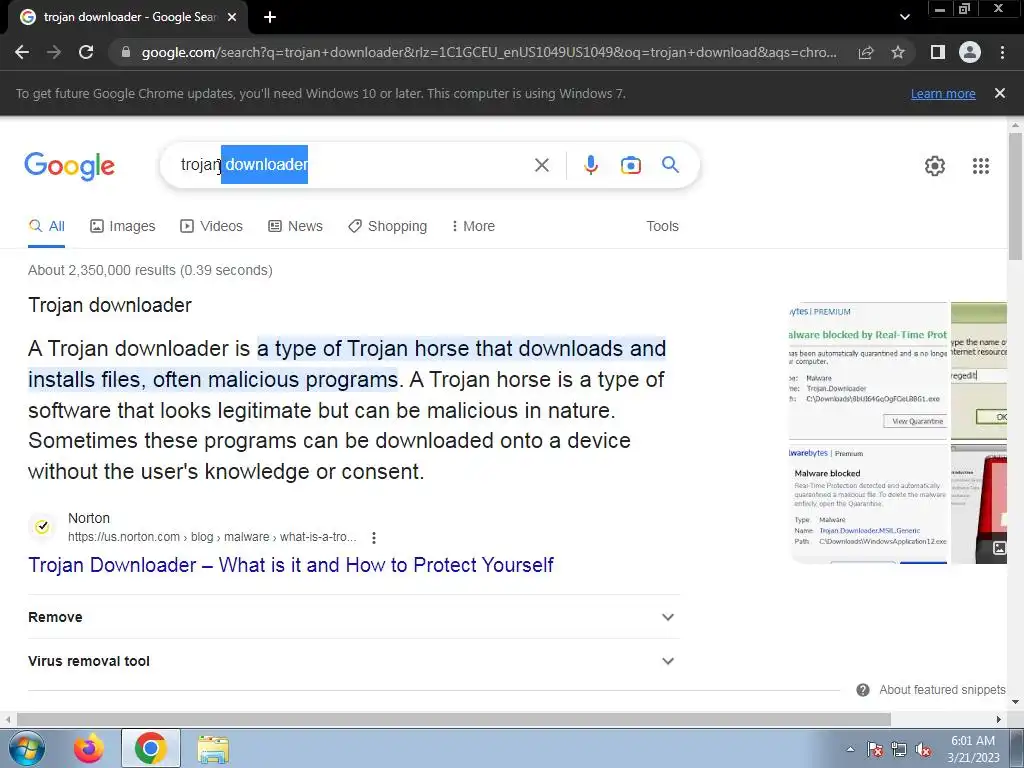Click the featured snippets question mark icon

tap(863, 690)
